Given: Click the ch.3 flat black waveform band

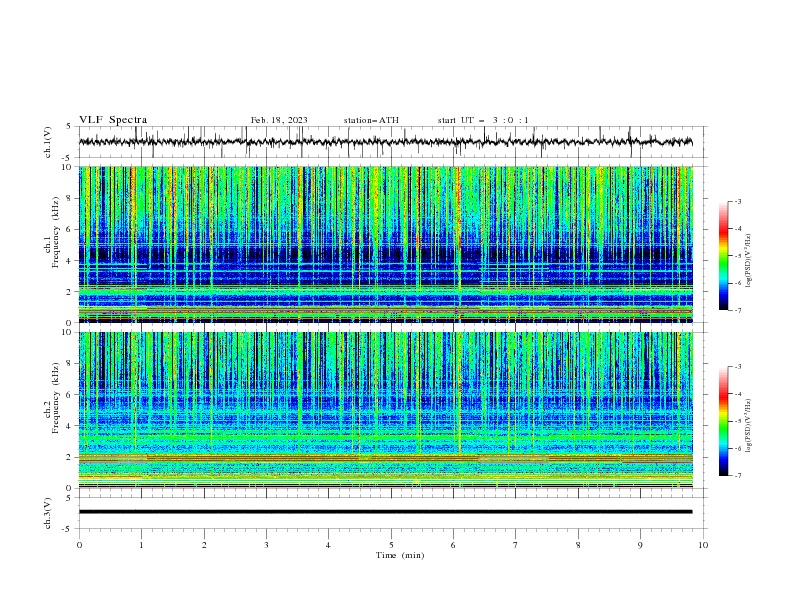Looking at the screenshot, I should click(385, 512).
